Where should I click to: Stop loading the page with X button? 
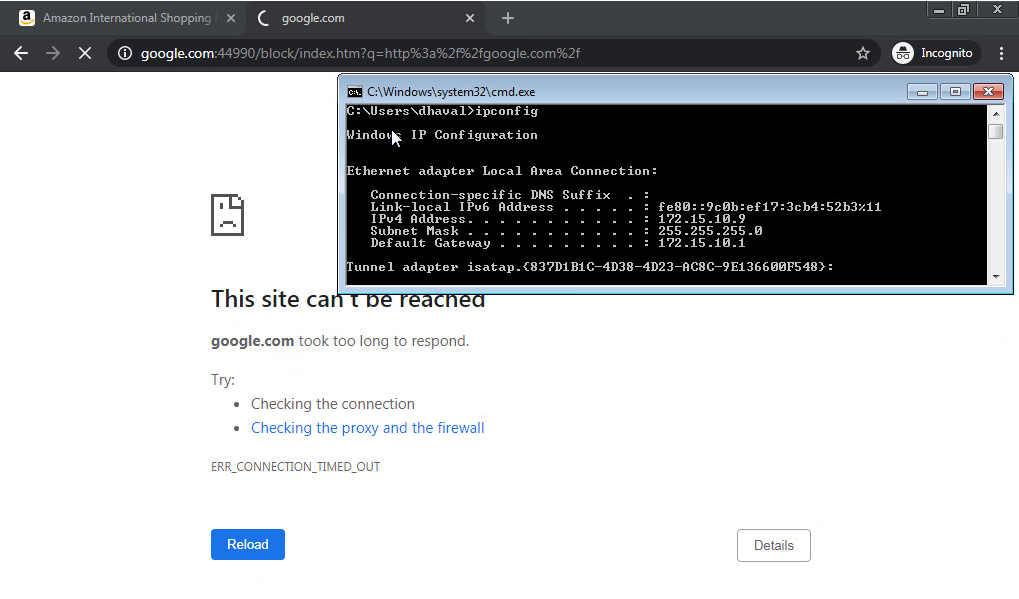point(84,53)
